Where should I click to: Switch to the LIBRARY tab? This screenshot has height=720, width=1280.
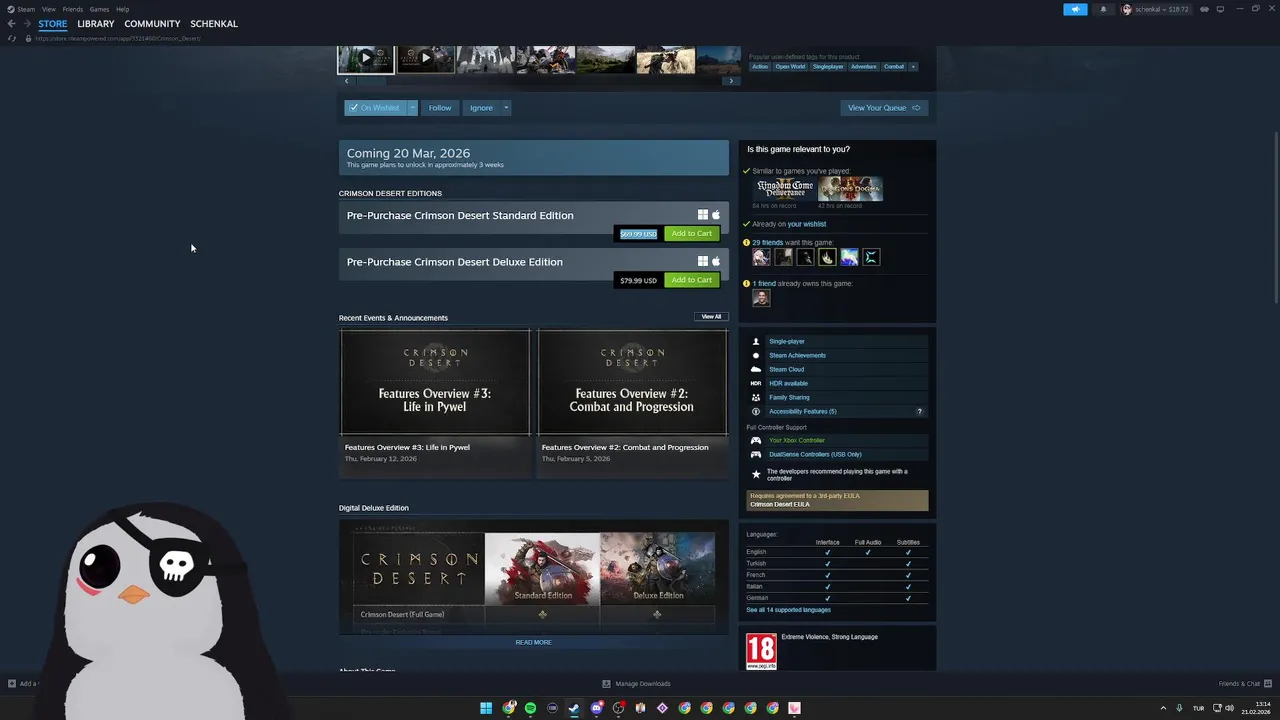pyautogui.click(x=96, y=24)
